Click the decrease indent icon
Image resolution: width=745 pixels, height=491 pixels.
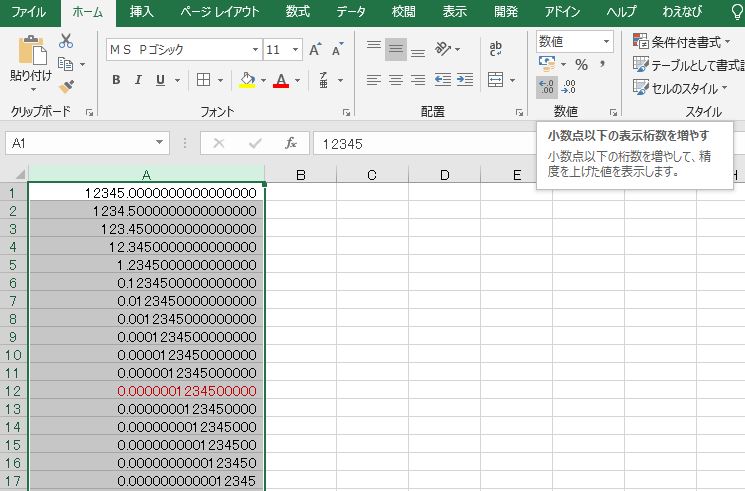click(x=443, y=80)
